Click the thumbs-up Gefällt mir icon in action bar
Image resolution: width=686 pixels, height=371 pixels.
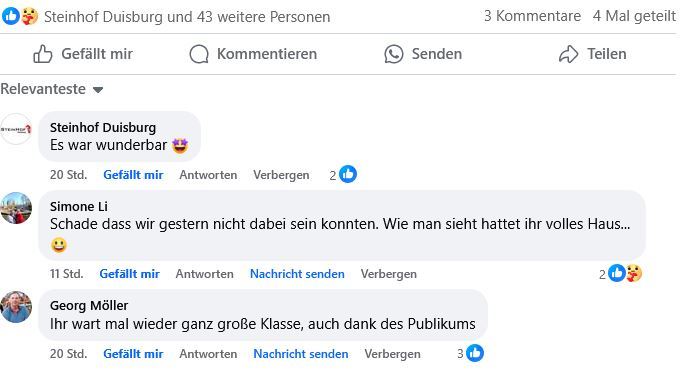(x=43, y=54)
